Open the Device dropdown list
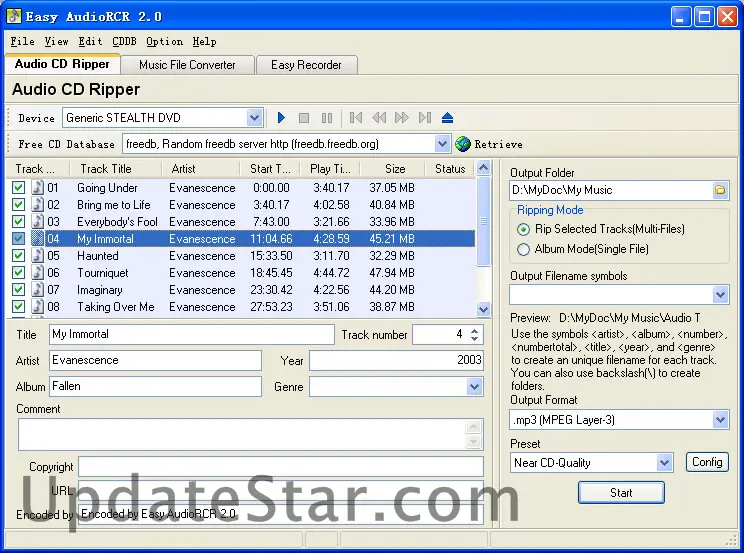 tap(254, 118)
